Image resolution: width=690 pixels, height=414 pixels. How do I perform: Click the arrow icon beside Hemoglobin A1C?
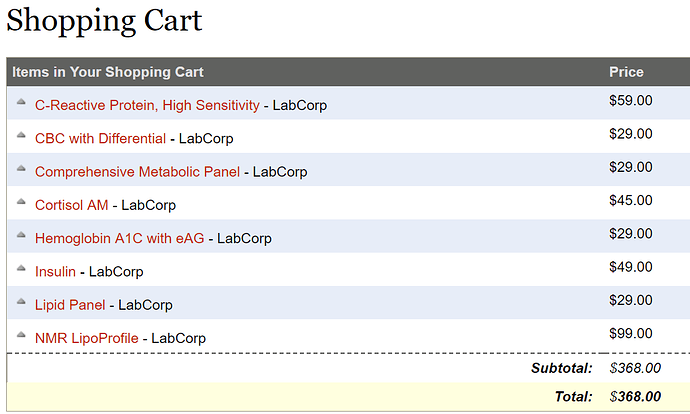pyautogui.click(x=21, y=235)
